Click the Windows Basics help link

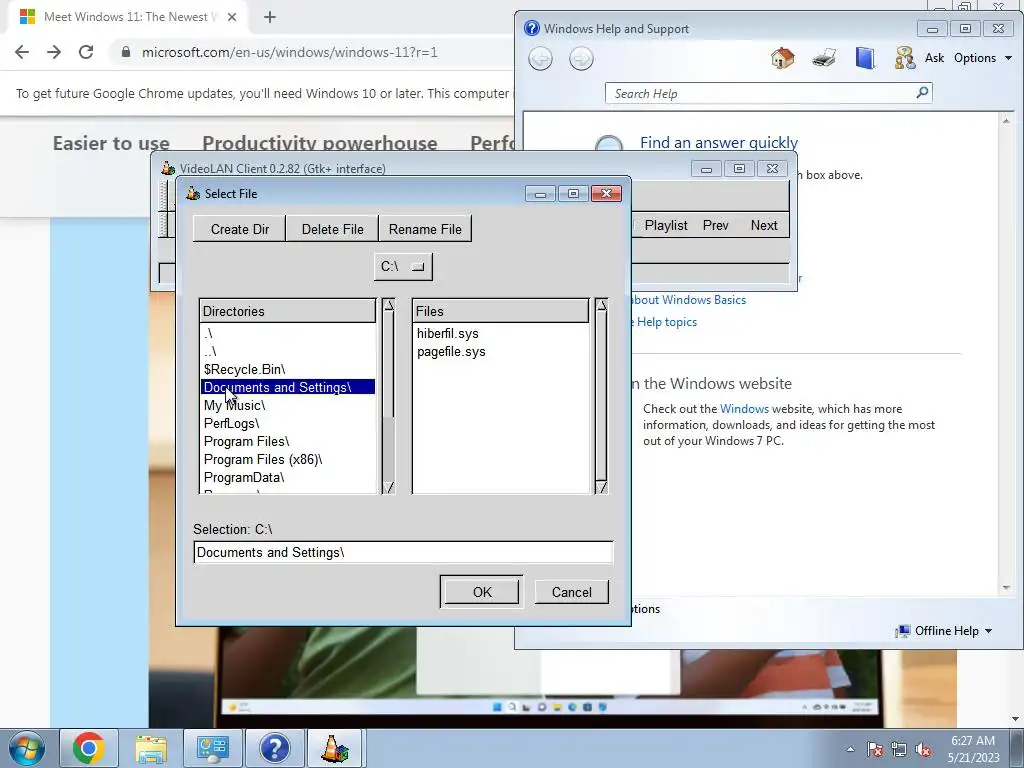688,300
